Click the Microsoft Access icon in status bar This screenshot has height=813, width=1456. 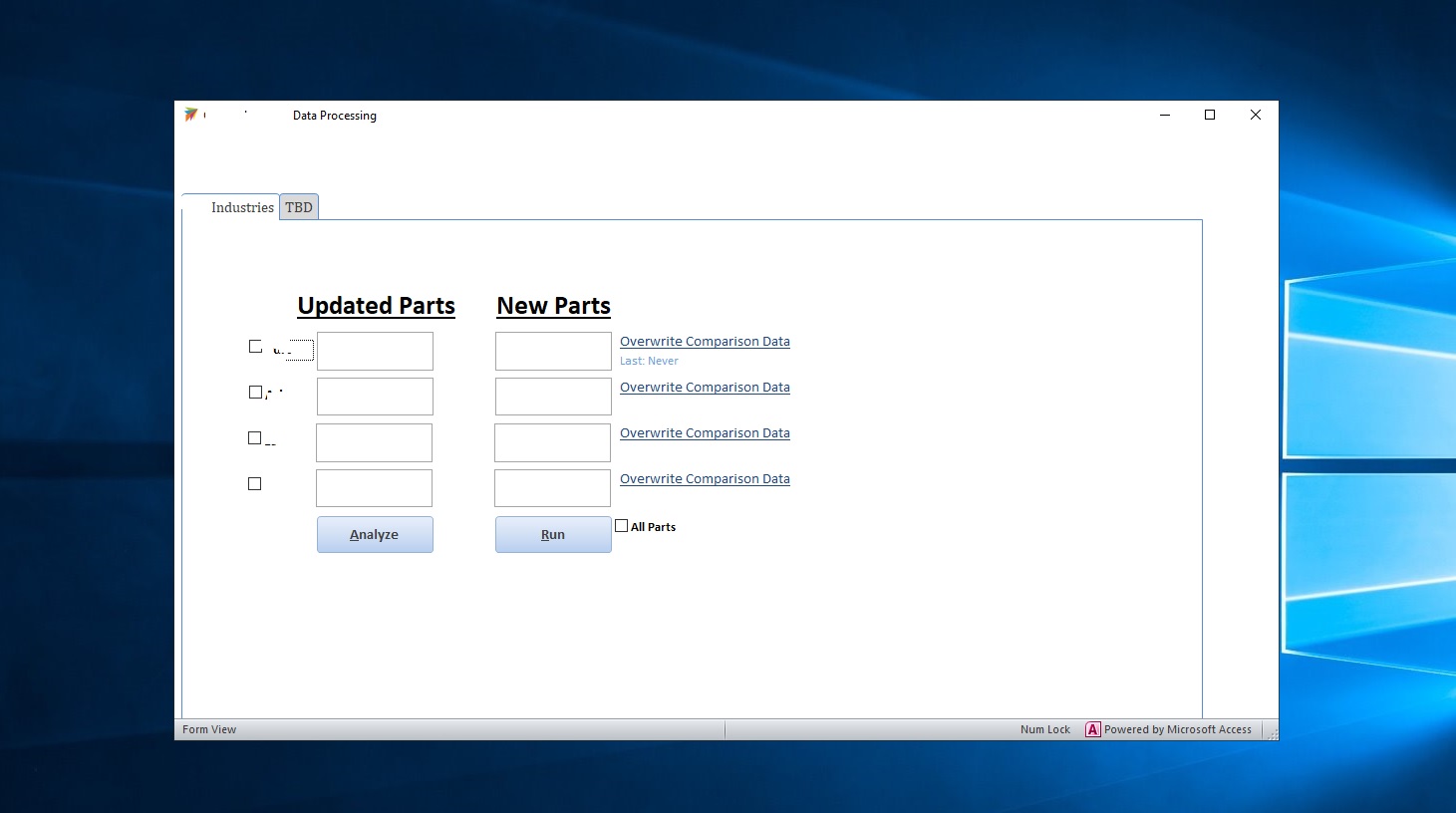1093,729
